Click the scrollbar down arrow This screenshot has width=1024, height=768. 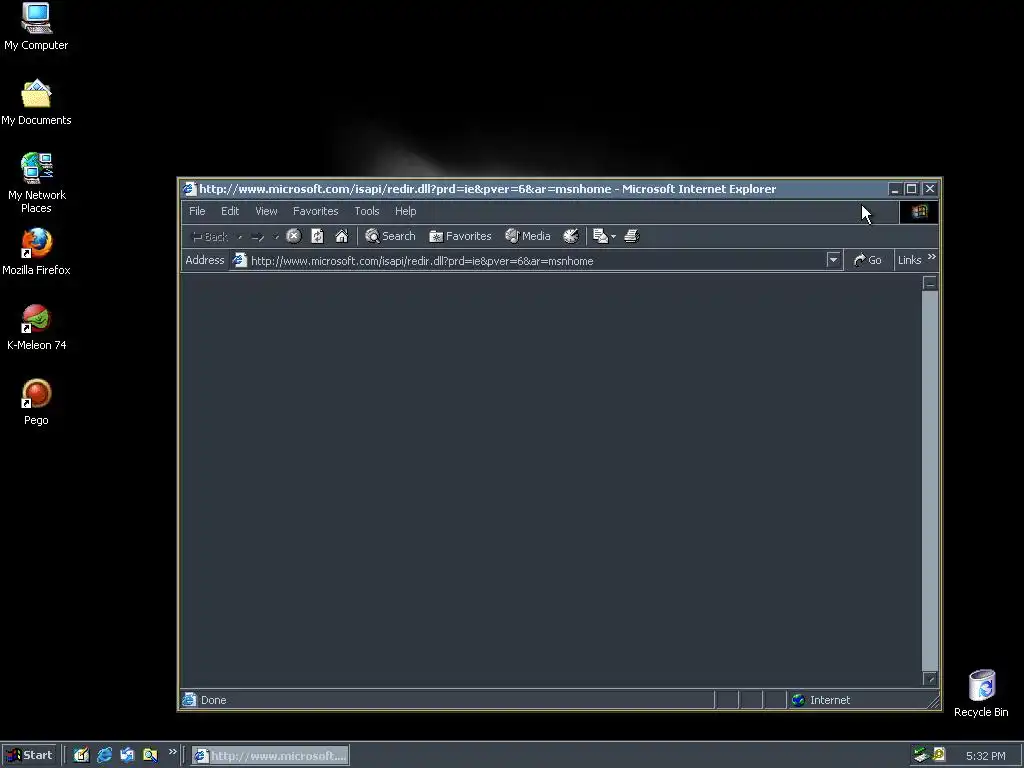pos(930,679)
